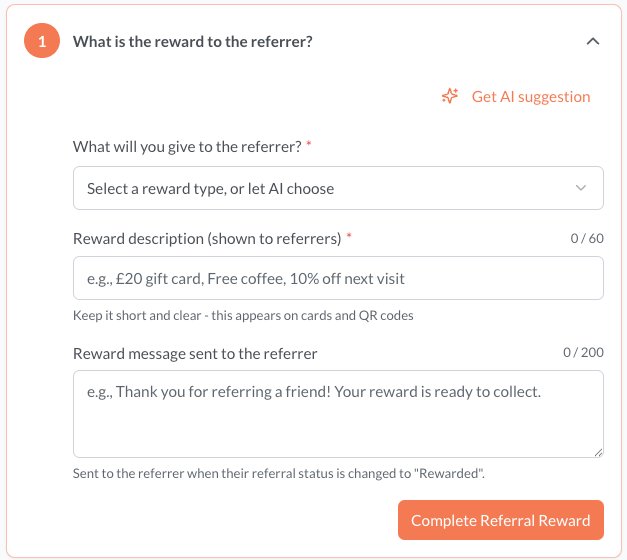This screenshot has width=627, height=560.
Task: Click Get AI suggestion link
Action: (531, 96)
